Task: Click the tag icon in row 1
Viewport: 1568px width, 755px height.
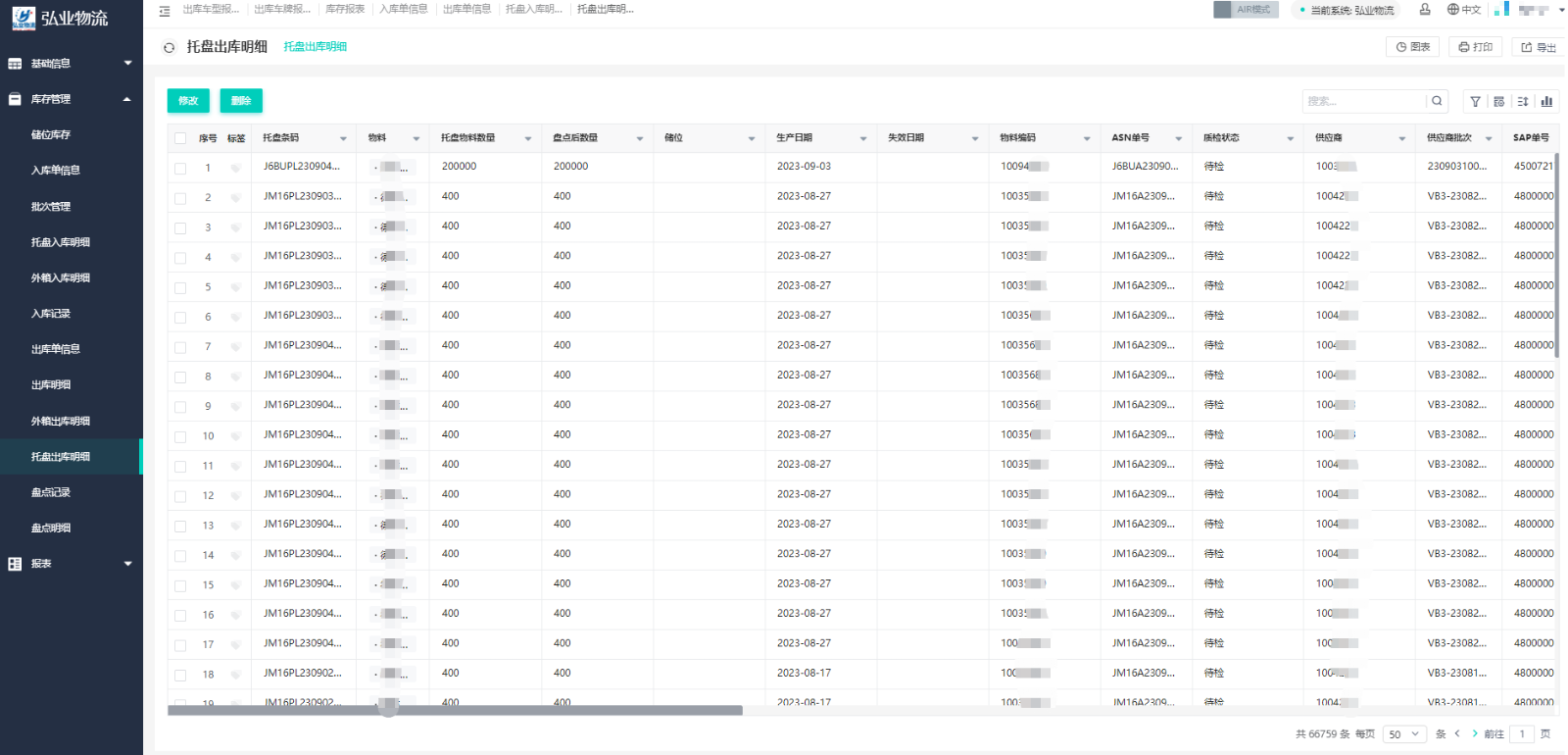Action: (x=235, y=168)
